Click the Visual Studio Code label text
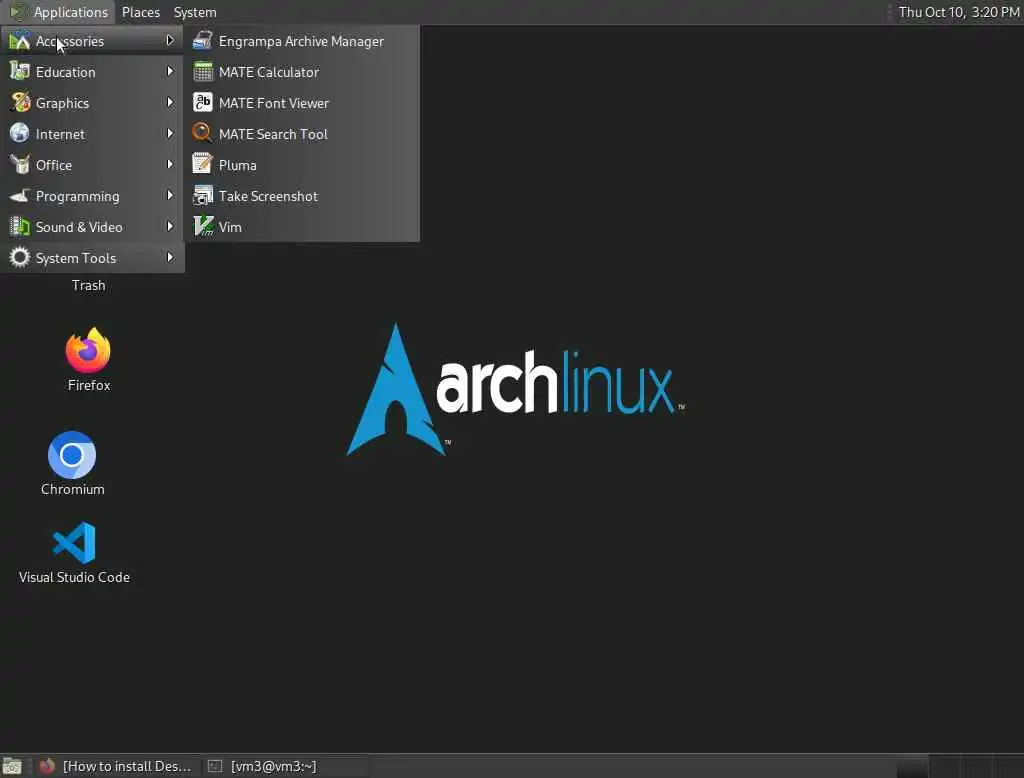The width and height of the screenshot is (1024, 778). (74, 577)
